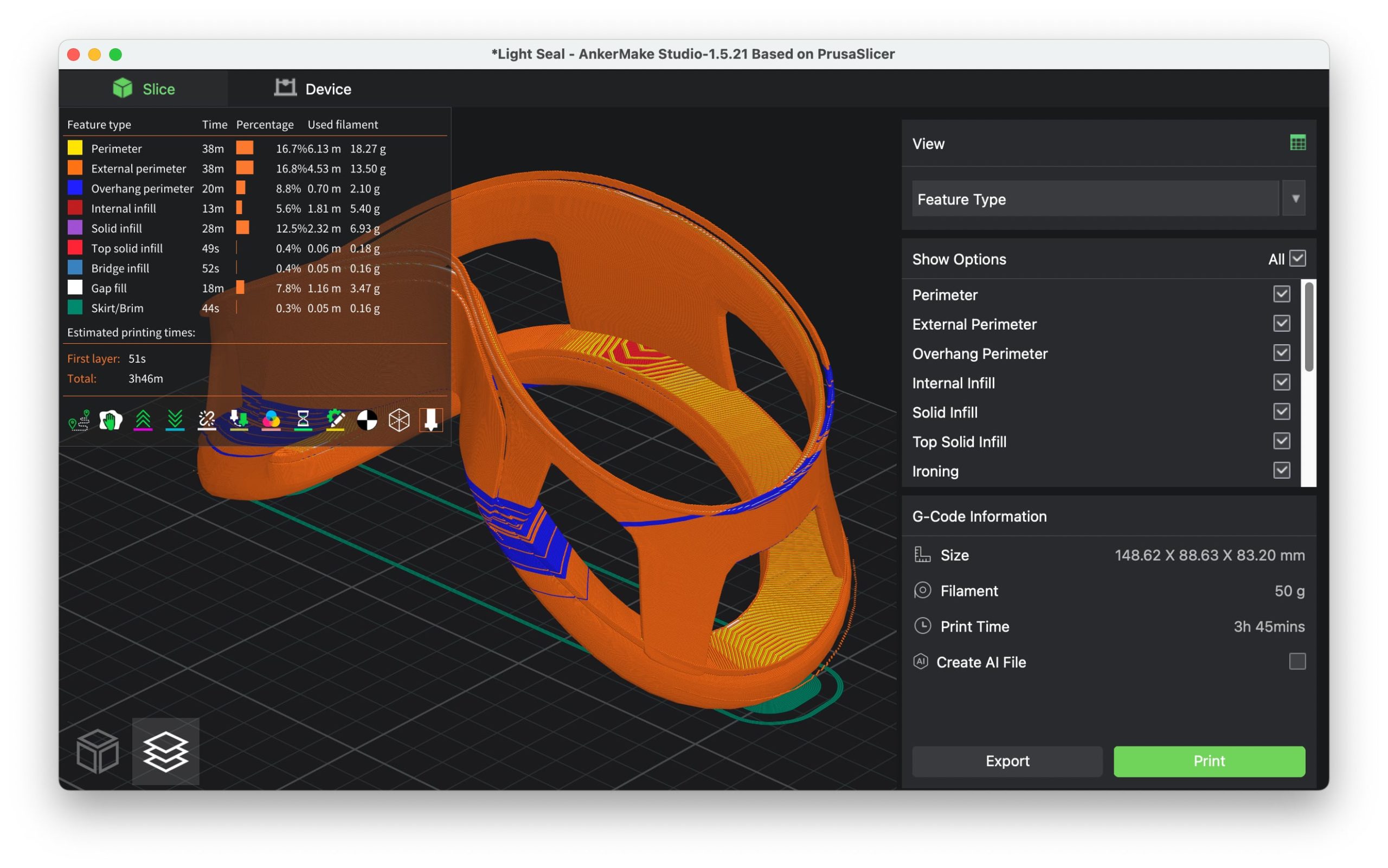Switch to the Device tab

click(313, 89)
